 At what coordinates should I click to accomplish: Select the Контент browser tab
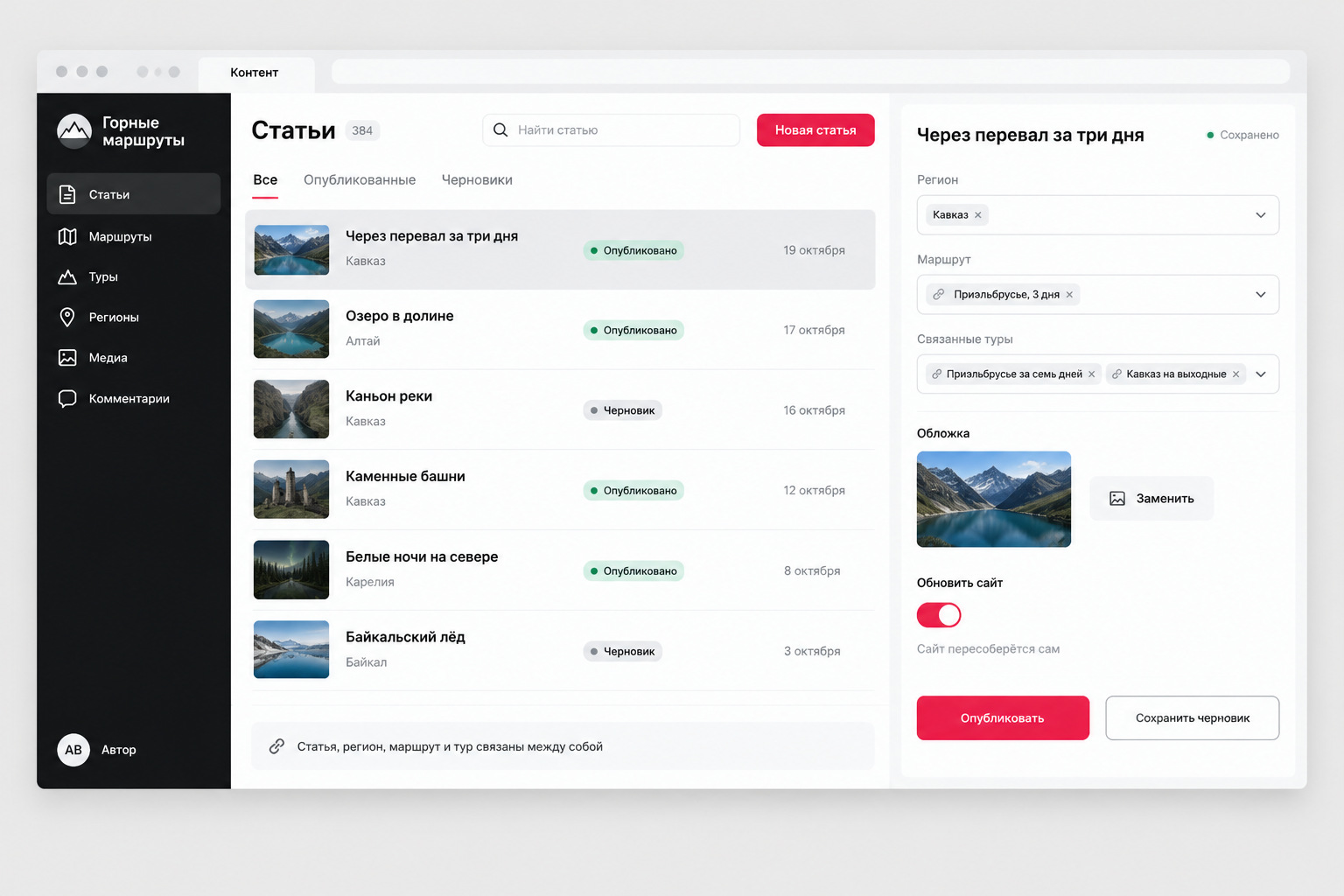tap(255, 73)
